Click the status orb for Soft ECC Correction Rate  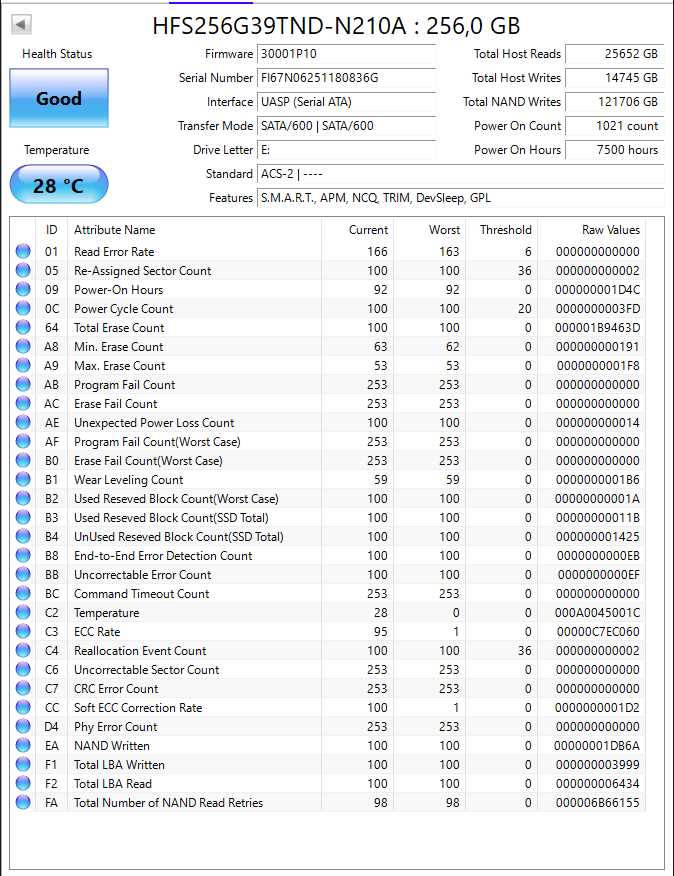pos(23,707)
